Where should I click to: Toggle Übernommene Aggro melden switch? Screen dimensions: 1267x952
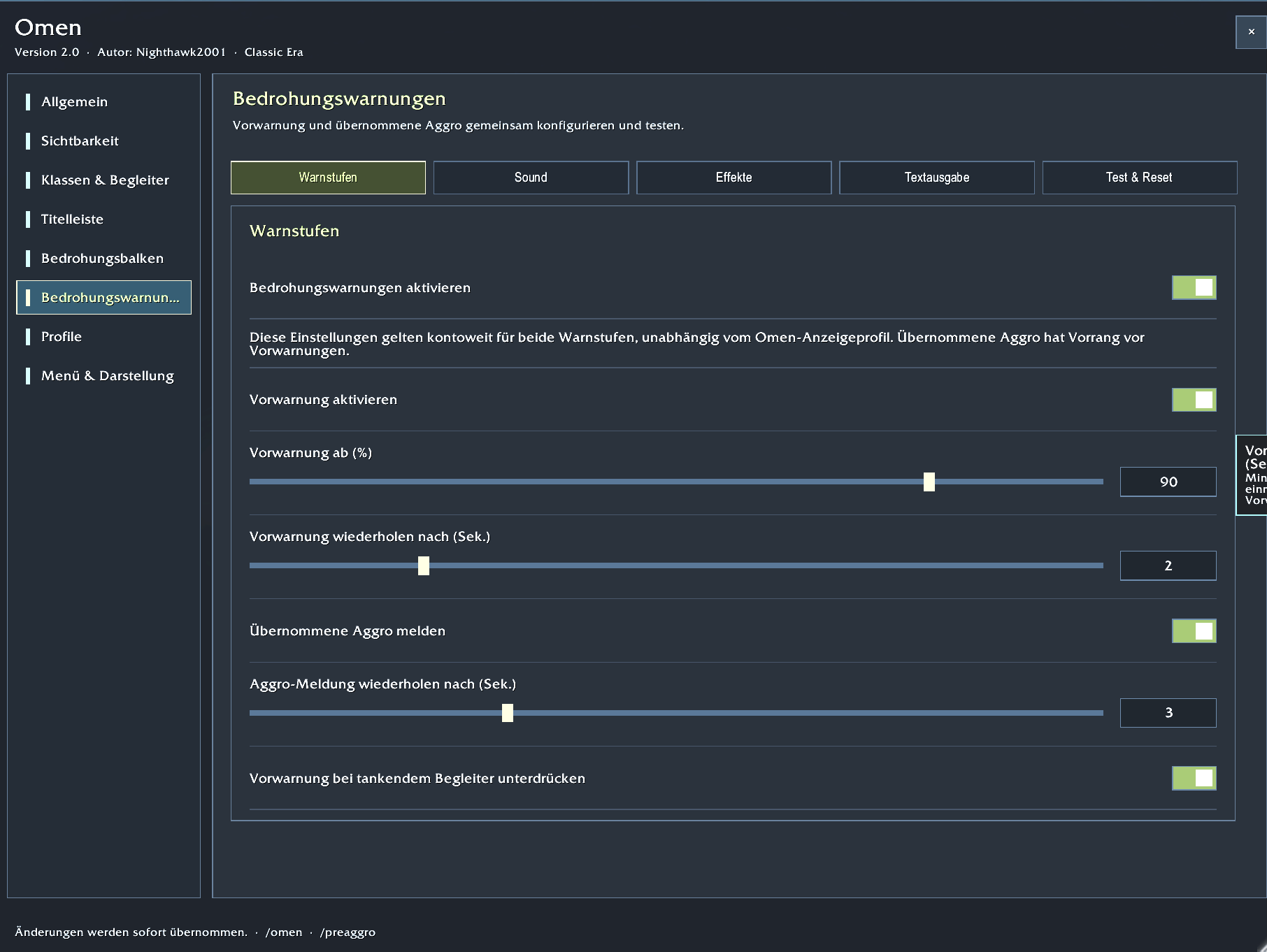(x=1194, y=631)
